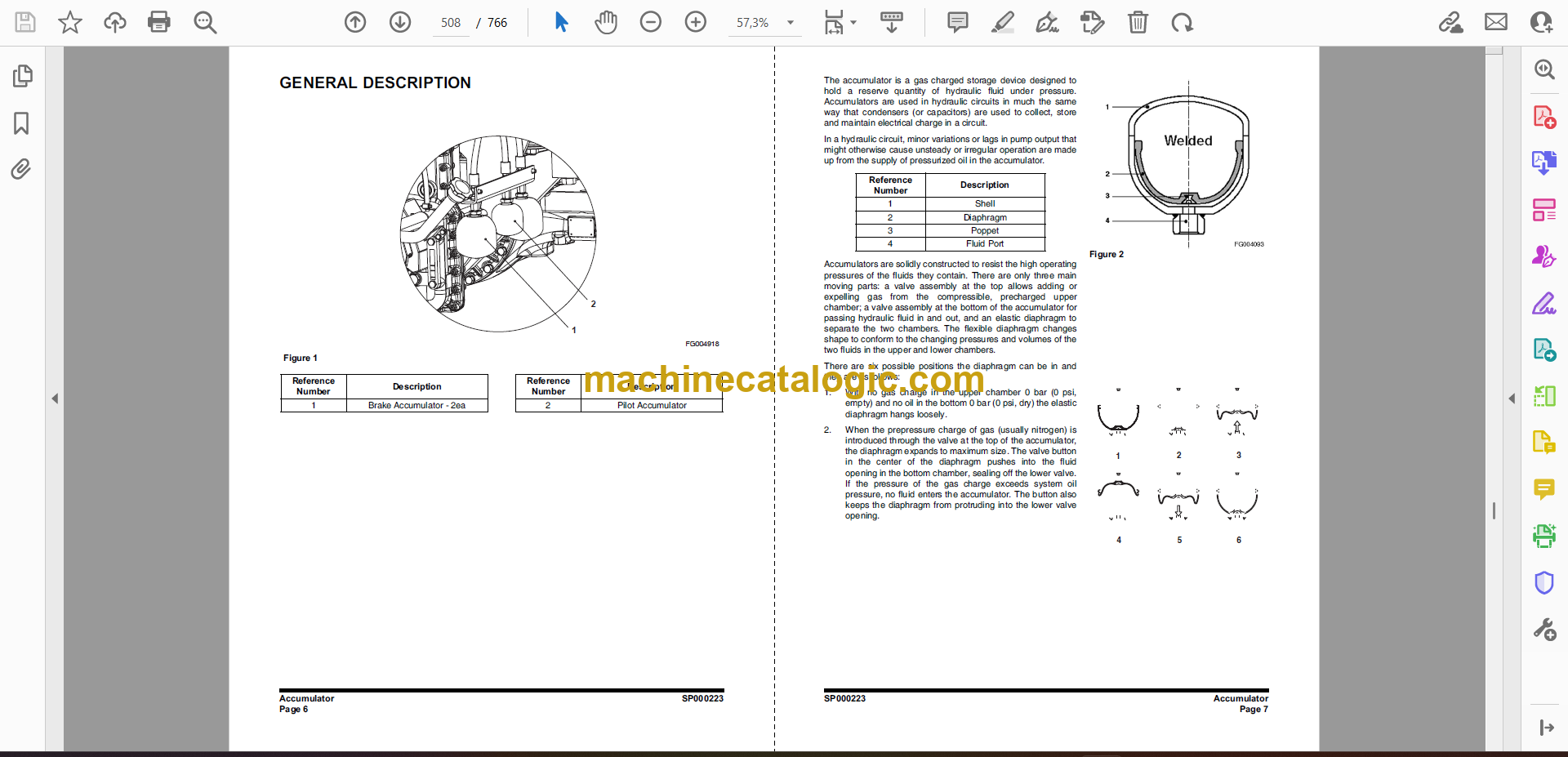Select the Highlight text tool
The image size is (1568, 757).
click(x=1003, y=22)
